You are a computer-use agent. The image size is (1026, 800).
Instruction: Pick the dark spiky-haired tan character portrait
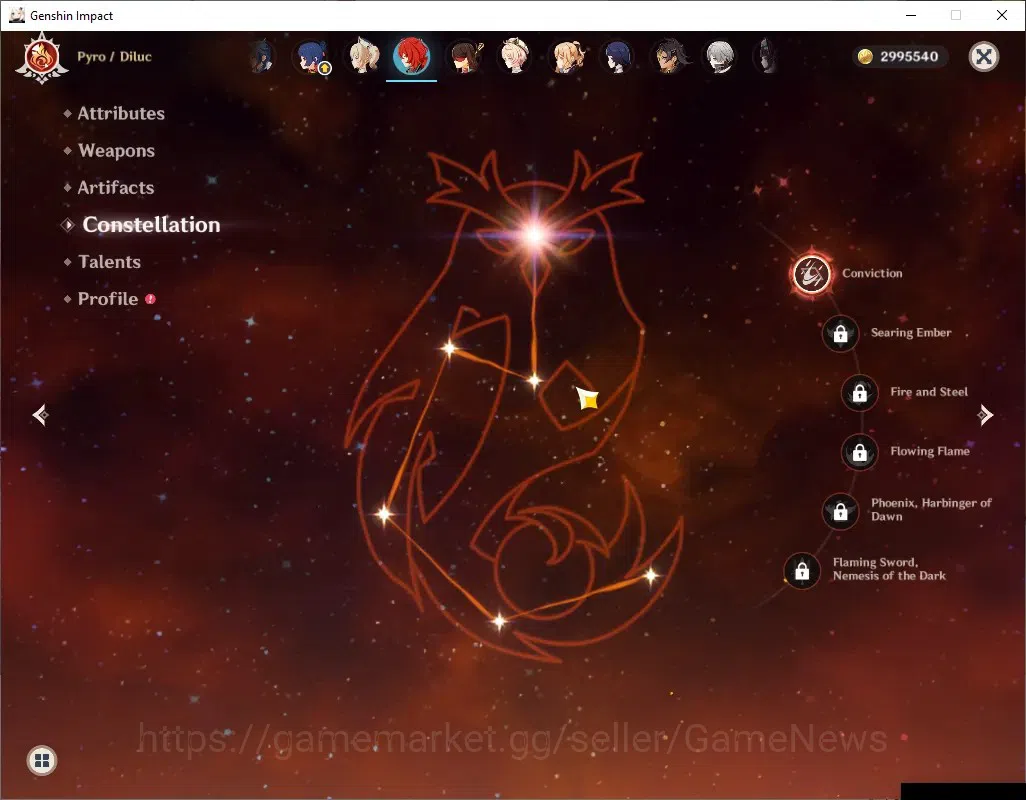(x=669, y=57)
